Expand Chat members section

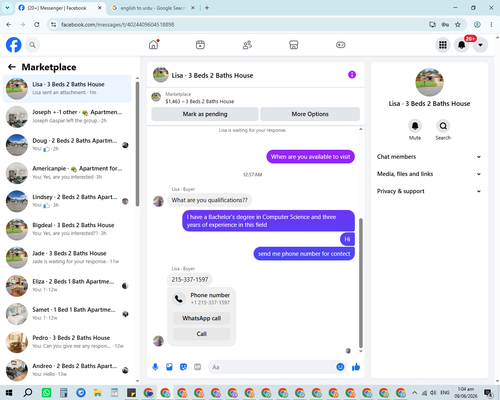tap(429, 157)
